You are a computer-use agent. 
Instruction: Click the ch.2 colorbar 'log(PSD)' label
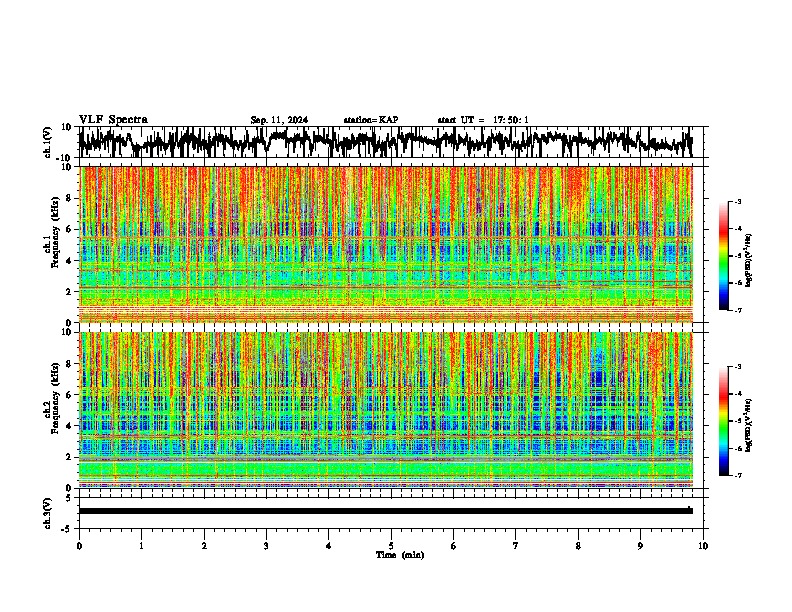(749, 425)
